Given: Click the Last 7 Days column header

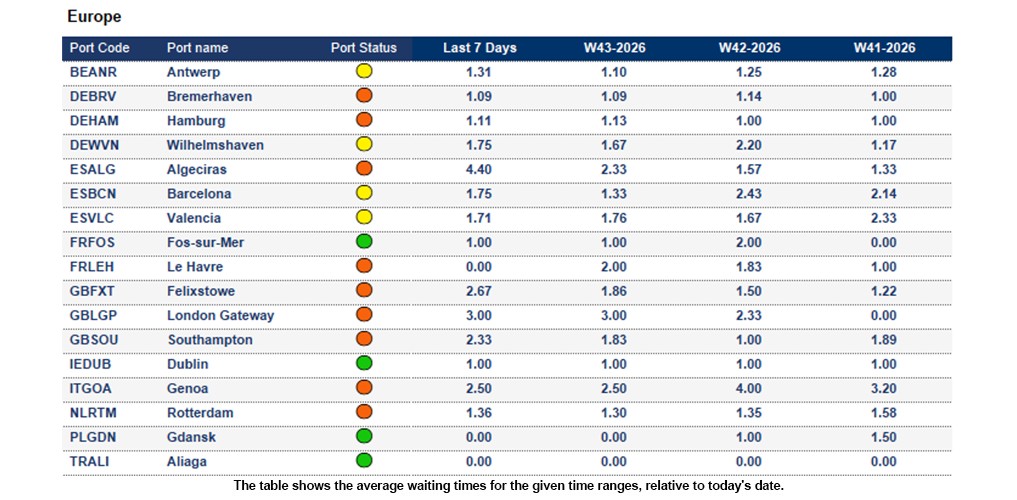Looking at the screenshot, I should click(x=480, y=48).
